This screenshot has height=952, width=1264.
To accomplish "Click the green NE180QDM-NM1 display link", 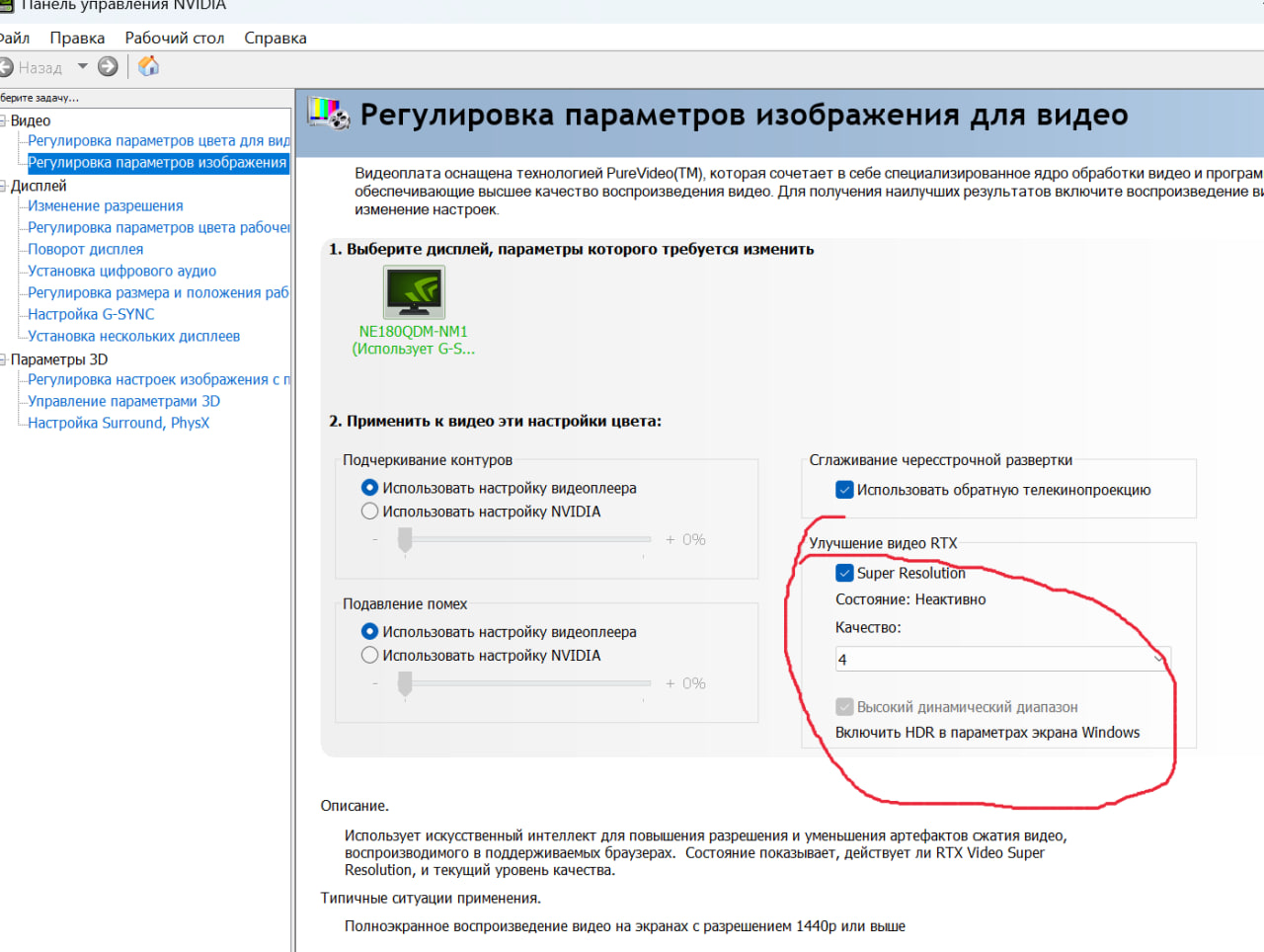I will [413, 332].
